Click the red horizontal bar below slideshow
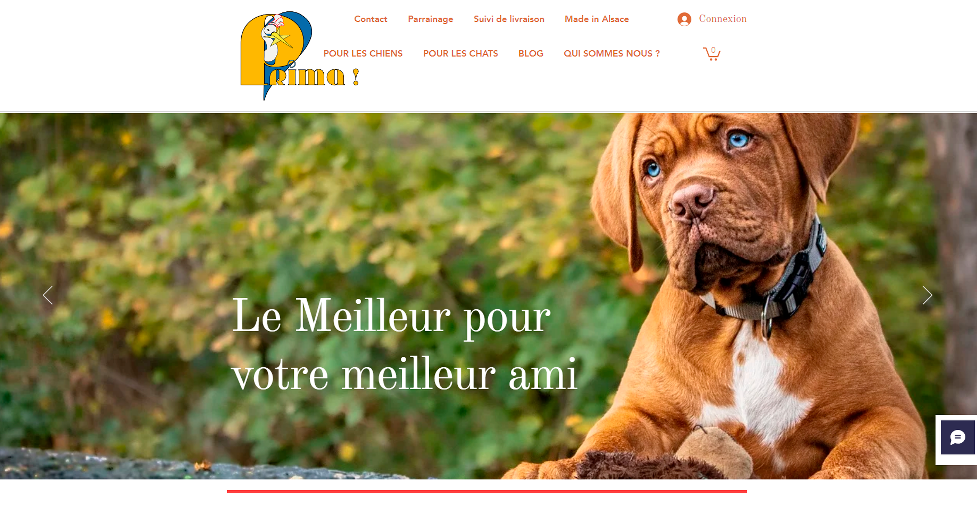 point(487,492)
